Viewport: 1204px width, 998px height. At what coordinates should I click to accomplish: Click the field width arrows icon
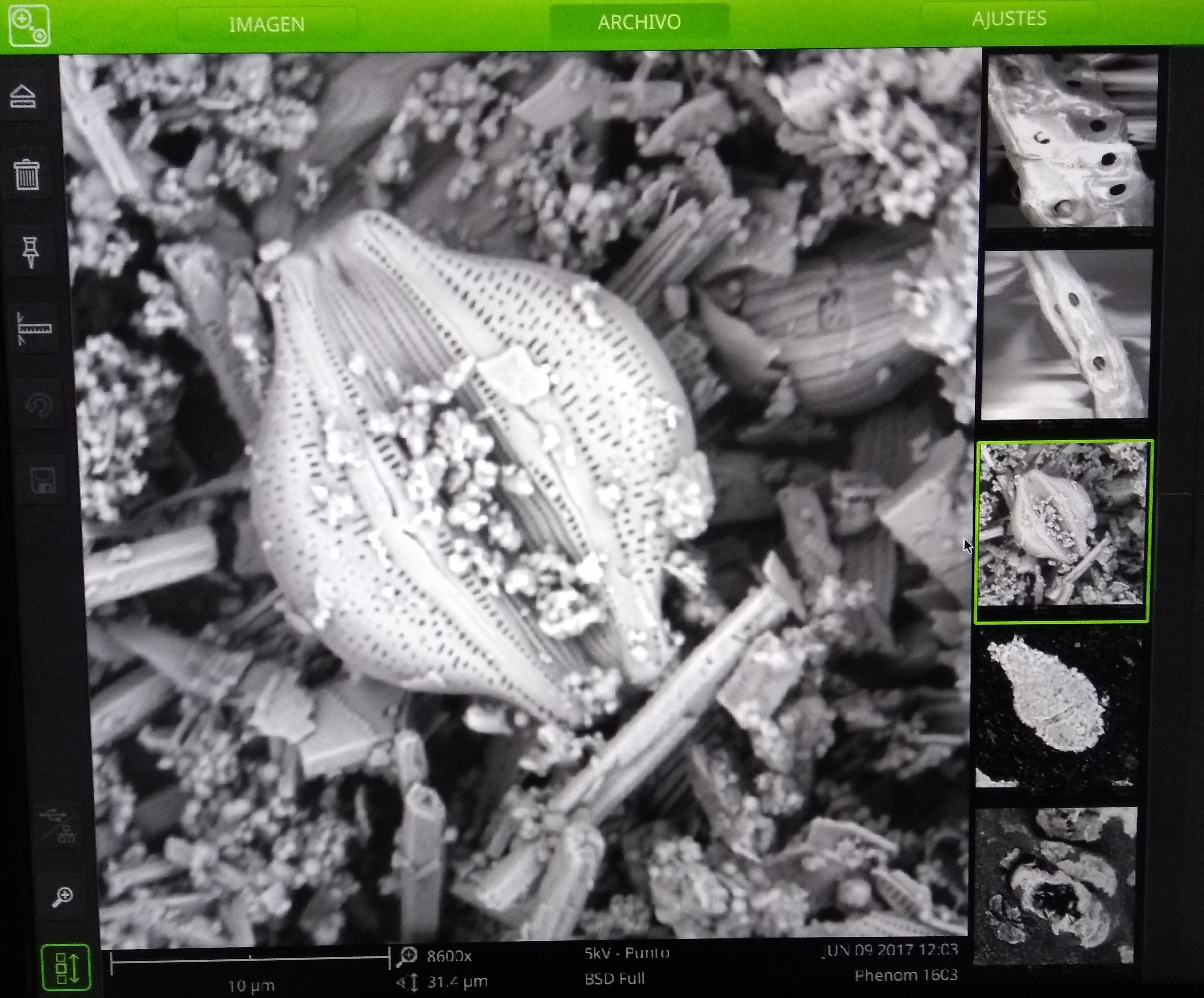(407, 983)
